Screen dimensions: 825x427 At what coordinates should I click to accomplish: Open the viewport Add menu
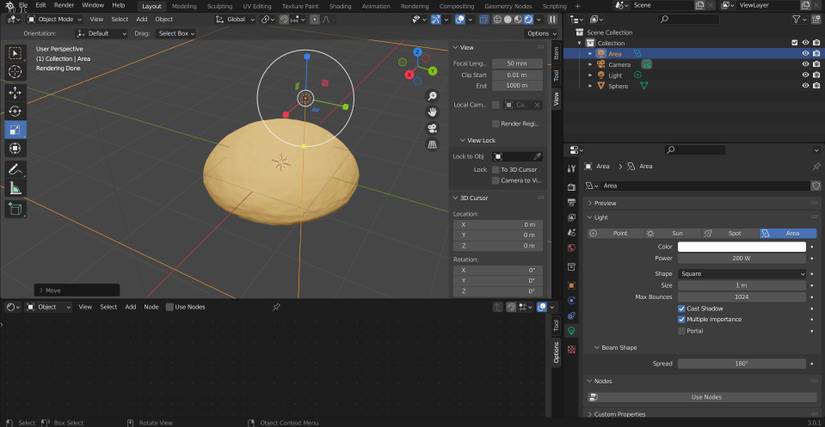(x=142, y=19)
